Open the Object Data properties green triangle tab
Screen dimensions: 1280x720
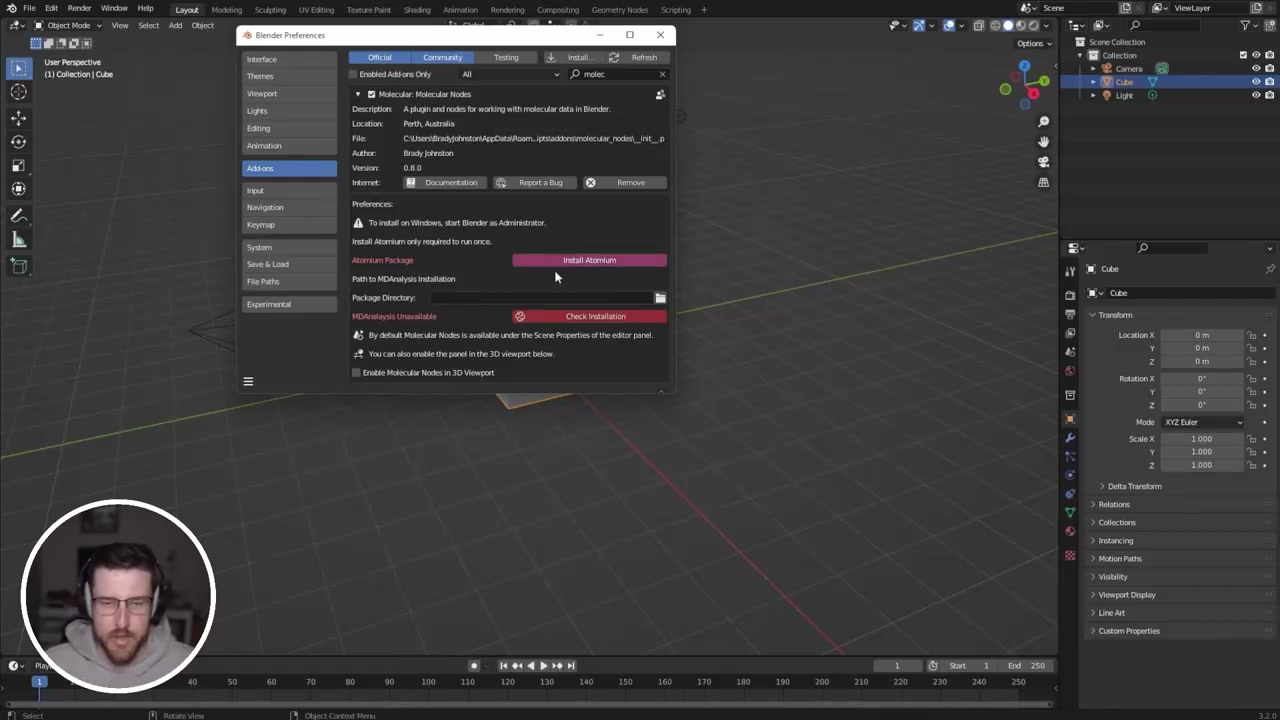pos(1070,512)
